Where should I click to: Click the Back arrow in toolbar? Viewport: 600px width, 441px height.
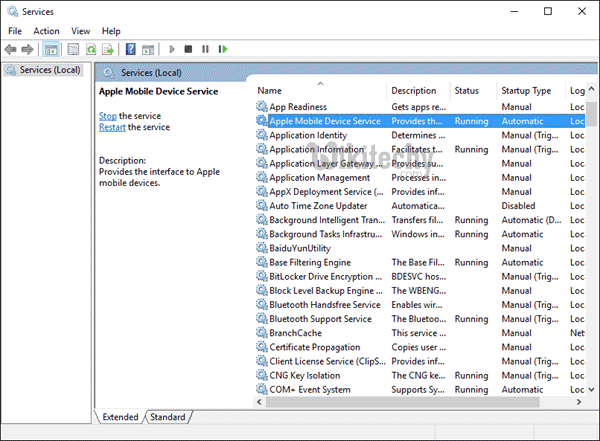[12, 49]
